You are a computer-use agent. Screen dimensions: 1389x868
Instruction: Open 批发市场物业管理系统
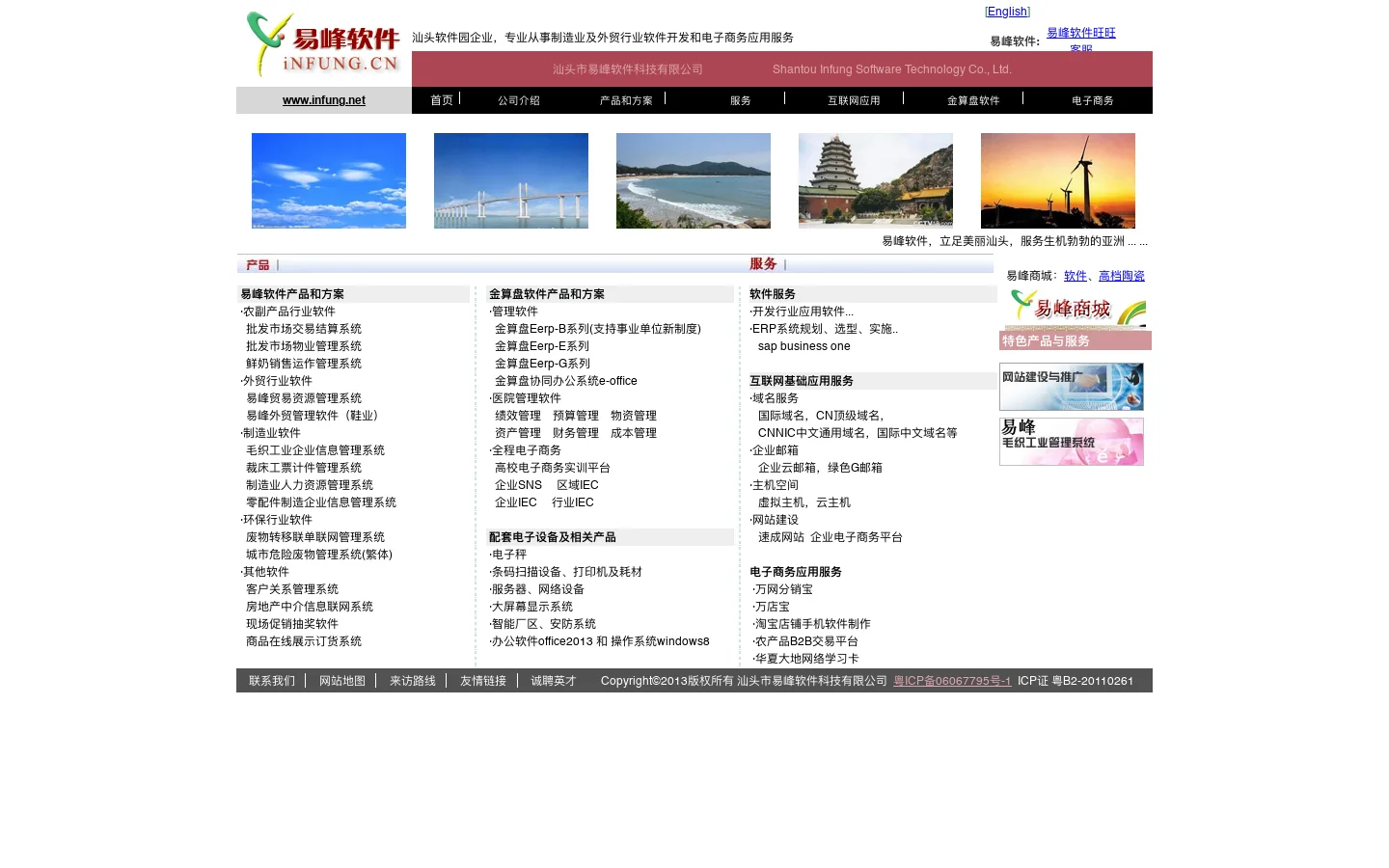[304, 346]
